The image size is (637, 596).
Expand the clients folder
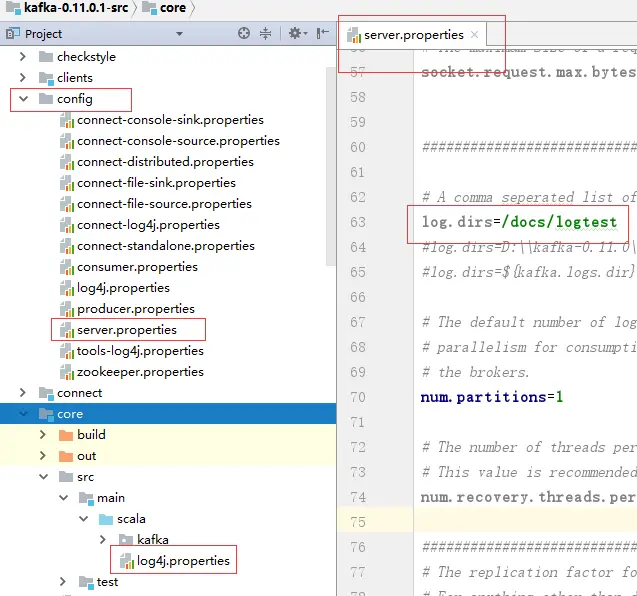pos(23,78)
